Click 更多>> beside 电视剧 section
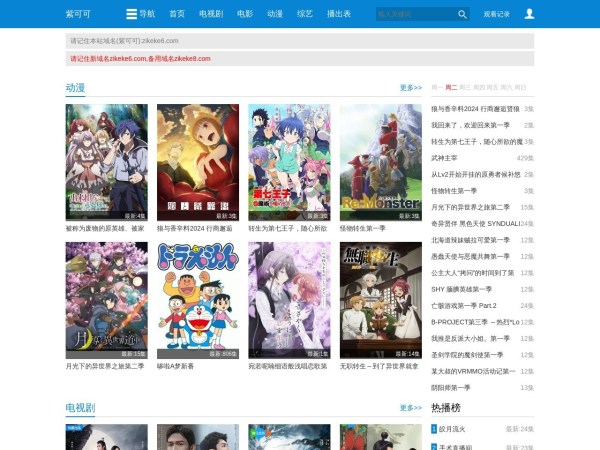Viewport: 600px width, 450px height. coord(411,408)
